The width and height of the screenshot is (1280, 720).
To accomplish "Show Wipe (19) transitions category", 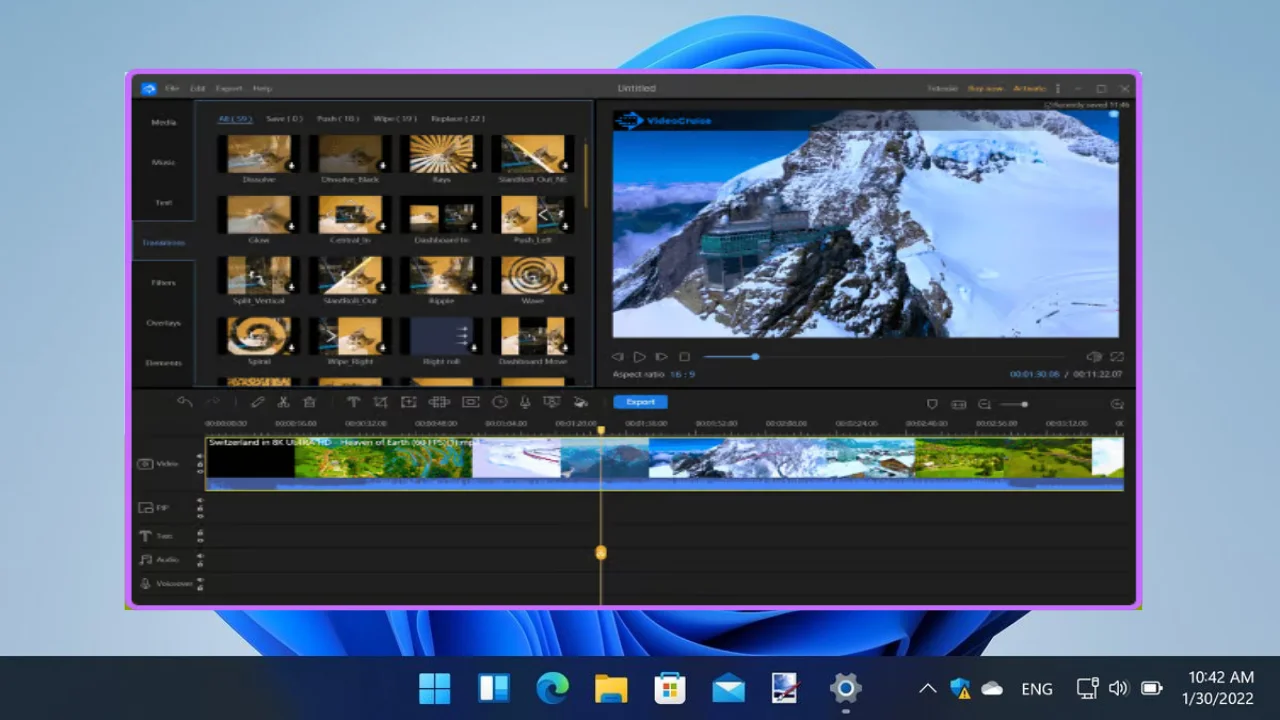I will click(395, 119).
